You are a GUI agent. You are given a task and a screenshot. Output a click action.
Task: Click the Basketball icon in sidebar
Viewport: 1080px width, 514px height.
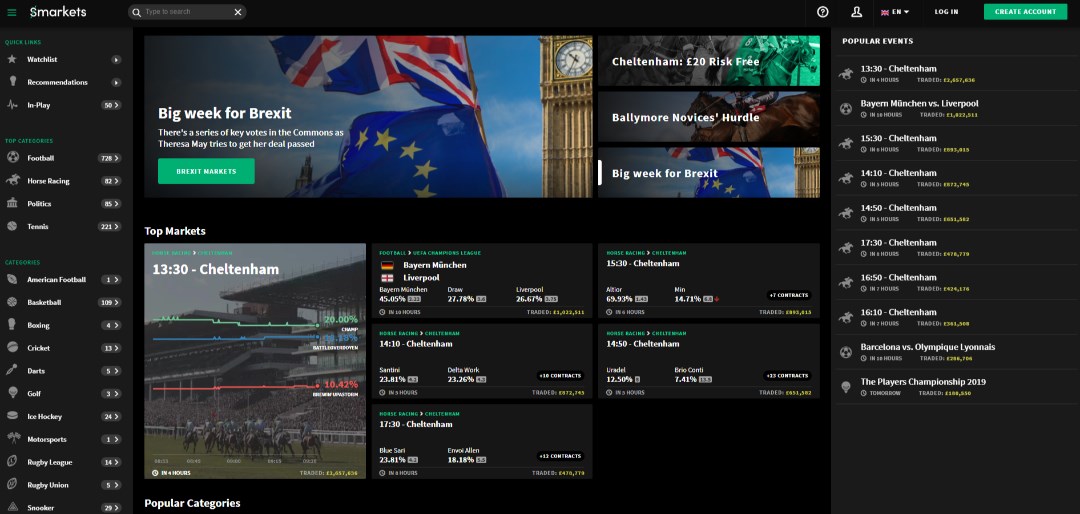pos(12,302)
